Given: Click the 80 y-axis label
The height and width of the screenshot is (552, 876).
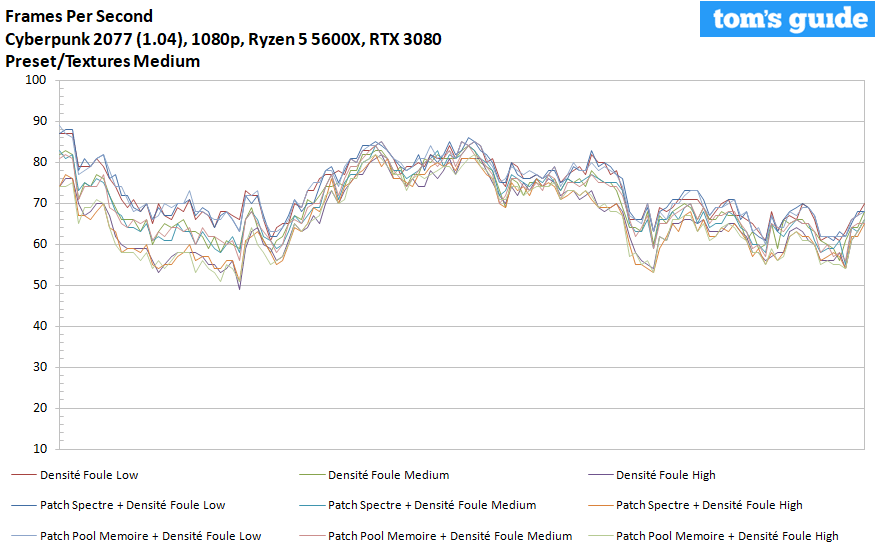Looking at the screenshot, I should pos(40,162).
